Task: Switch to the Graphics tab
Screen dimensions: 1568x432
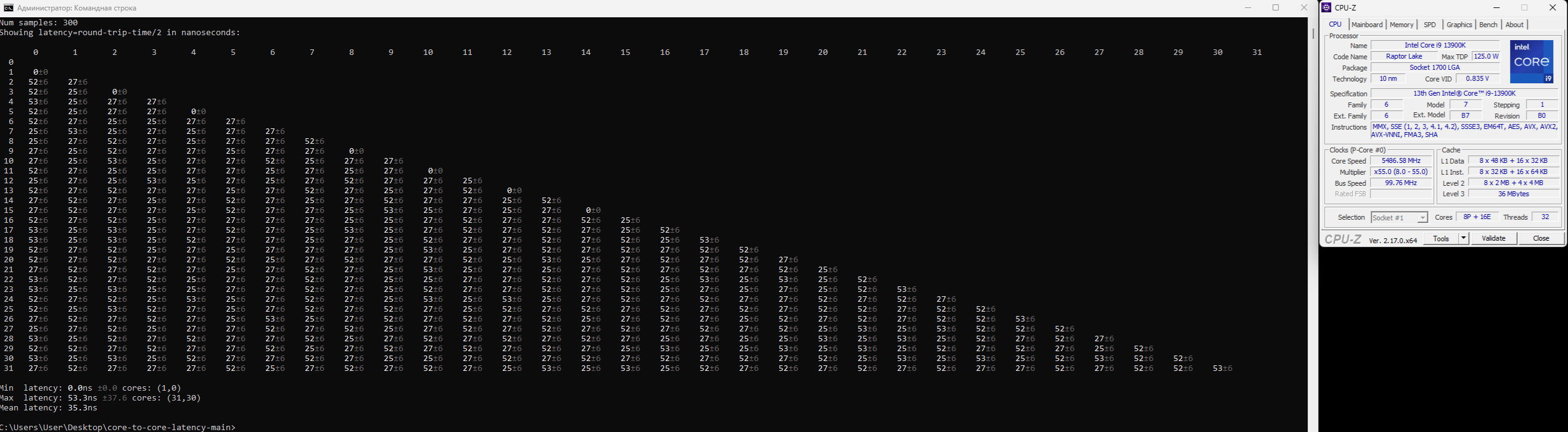Action: [x=1459, y=25]
